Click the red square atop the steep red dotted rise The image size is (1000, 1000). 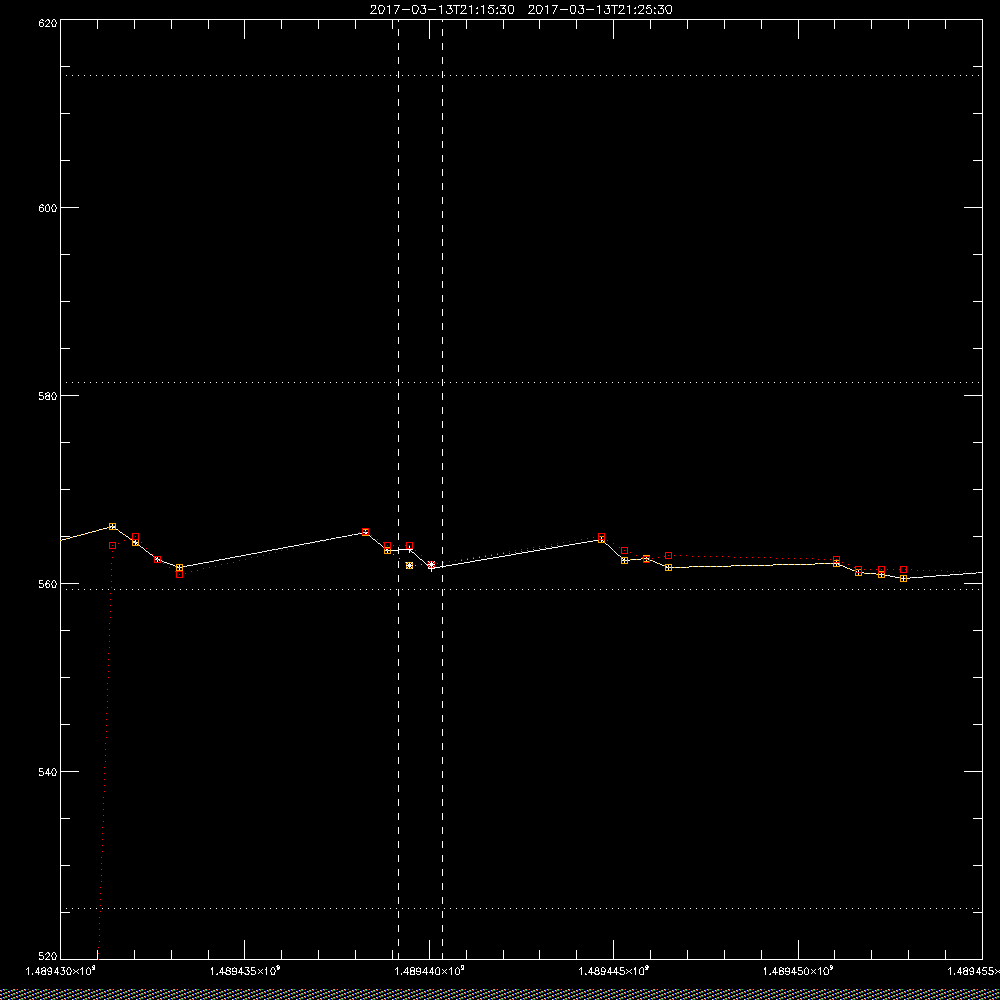(112, 545)
